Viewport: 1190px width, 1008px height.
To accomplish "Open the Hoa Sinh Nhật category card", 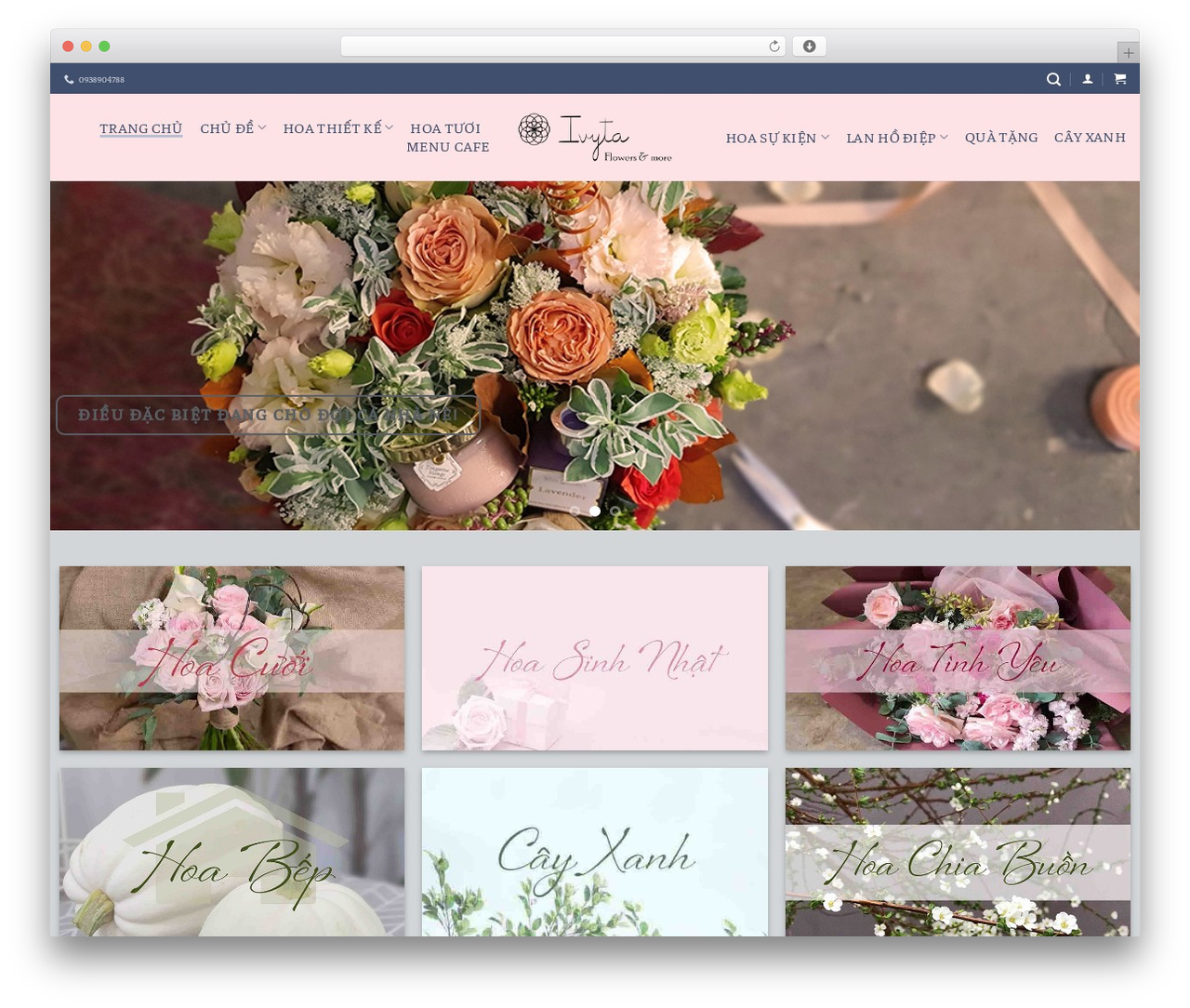I will click(595, 658).
